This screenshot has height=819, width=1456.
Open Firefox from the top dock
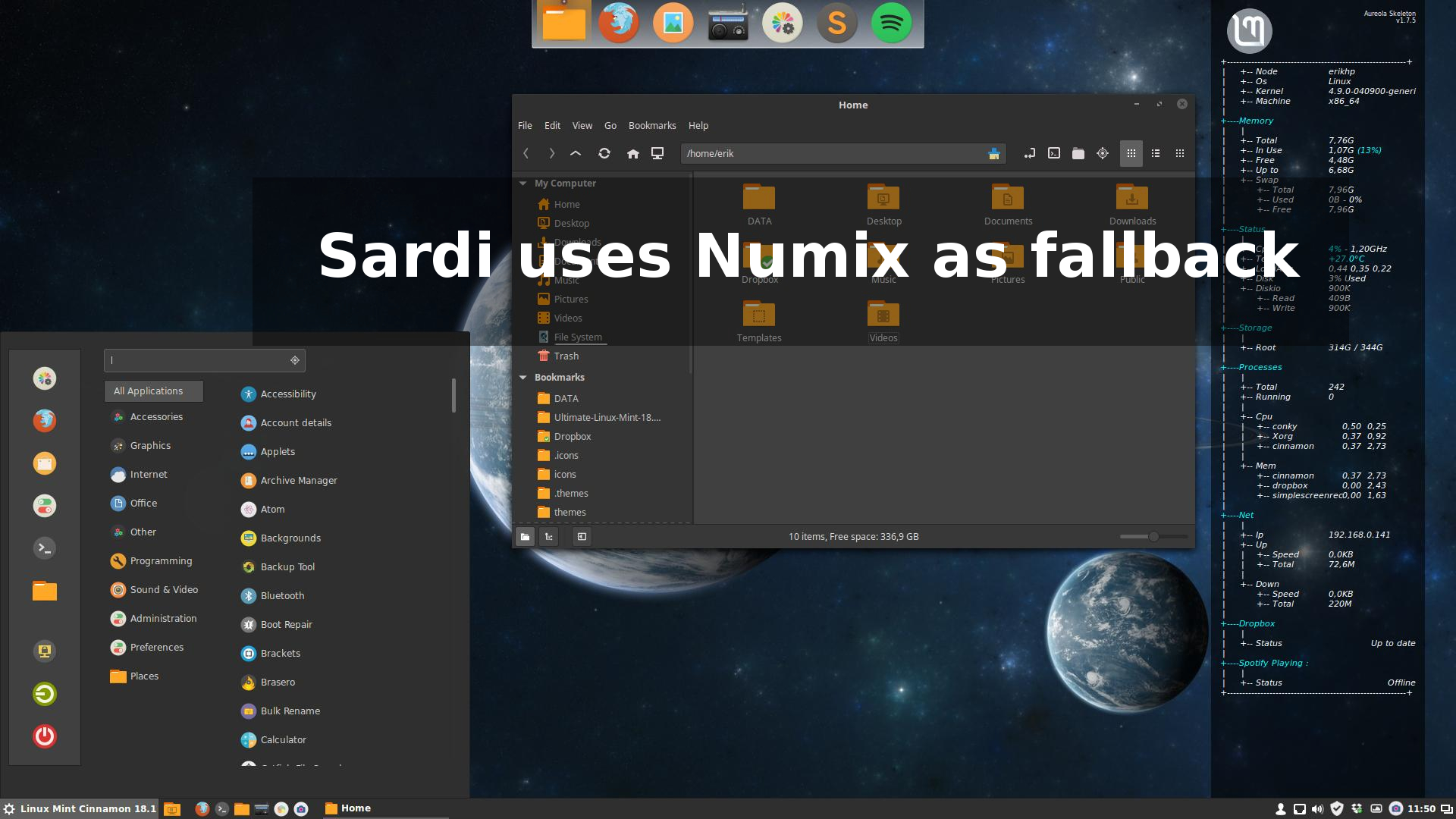click(x=618, y=23)
